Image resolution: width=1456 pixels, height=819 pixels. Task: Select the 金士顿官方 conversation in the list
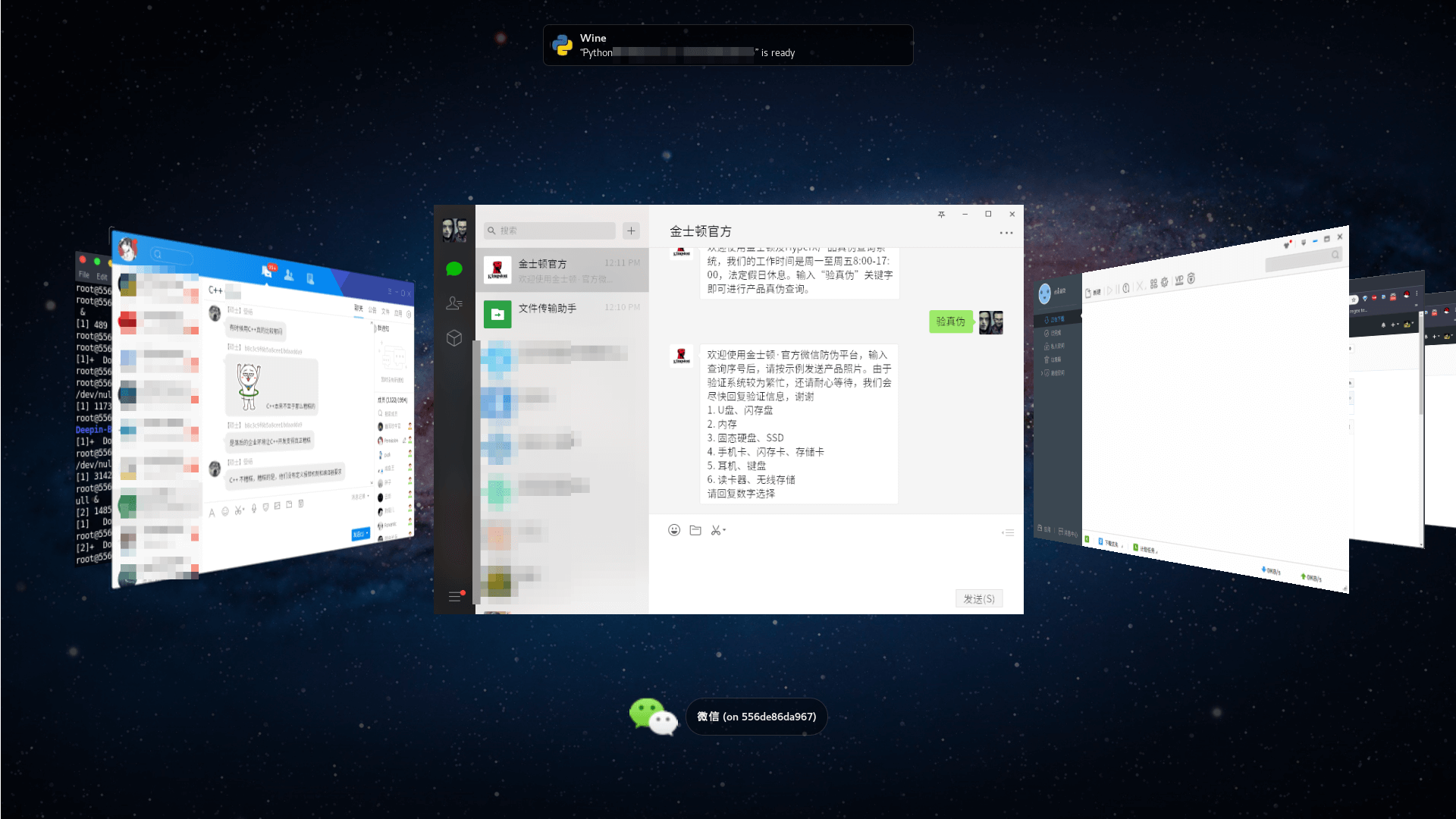point(562,270)
